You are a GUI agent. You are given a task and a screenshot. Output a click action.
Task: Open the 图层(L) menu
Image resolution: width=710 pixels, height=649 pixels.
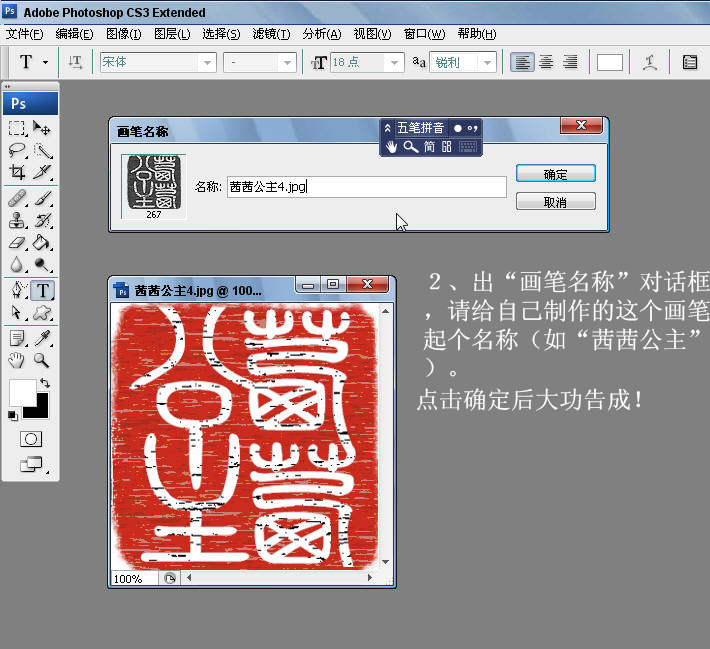pos(172,34)
